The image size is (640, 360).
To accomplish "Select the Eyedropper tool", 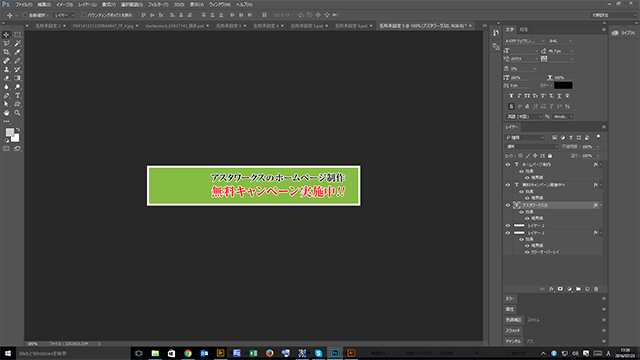I will coord(18,52).
